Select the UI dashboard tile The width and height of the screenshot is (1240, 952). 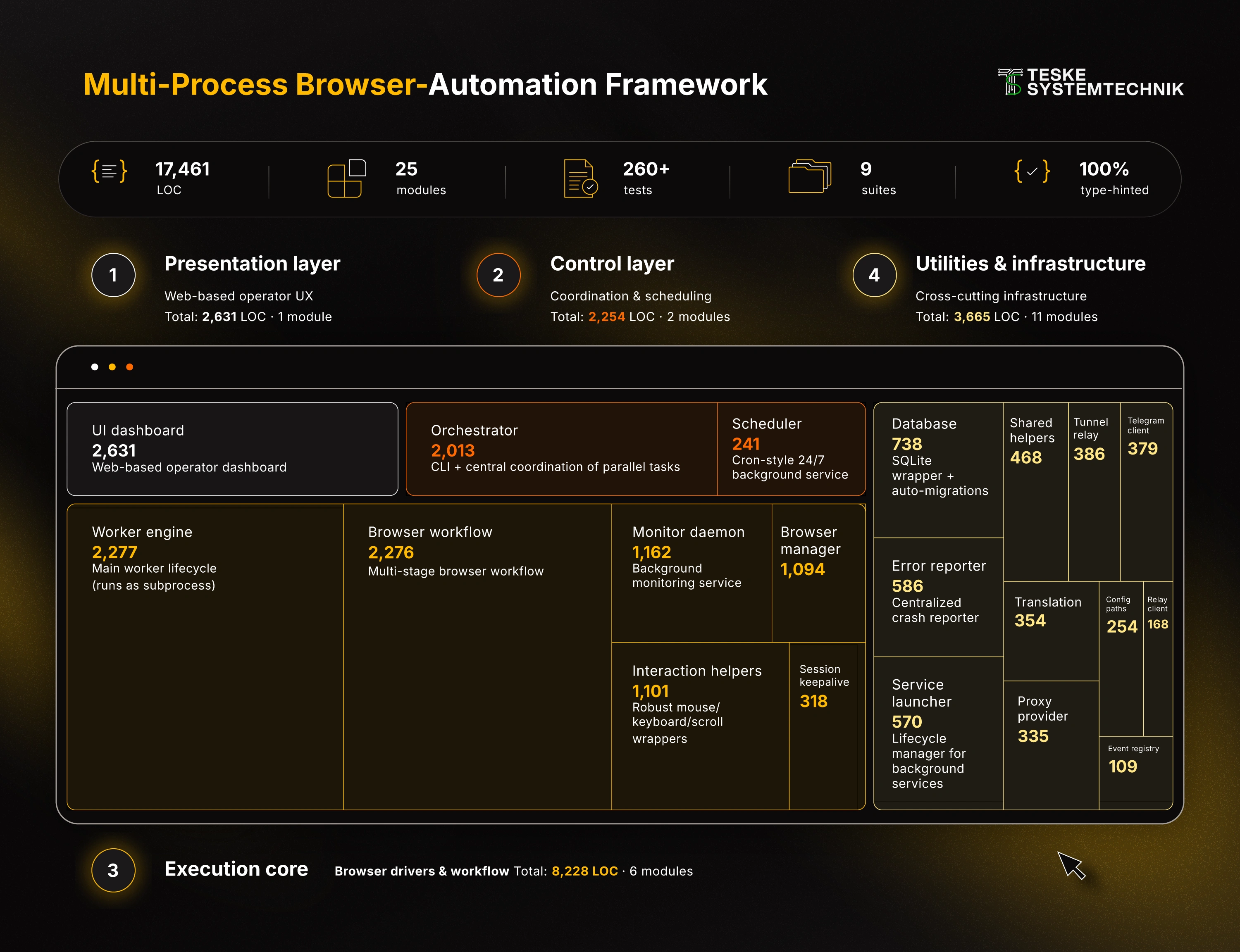232,450
